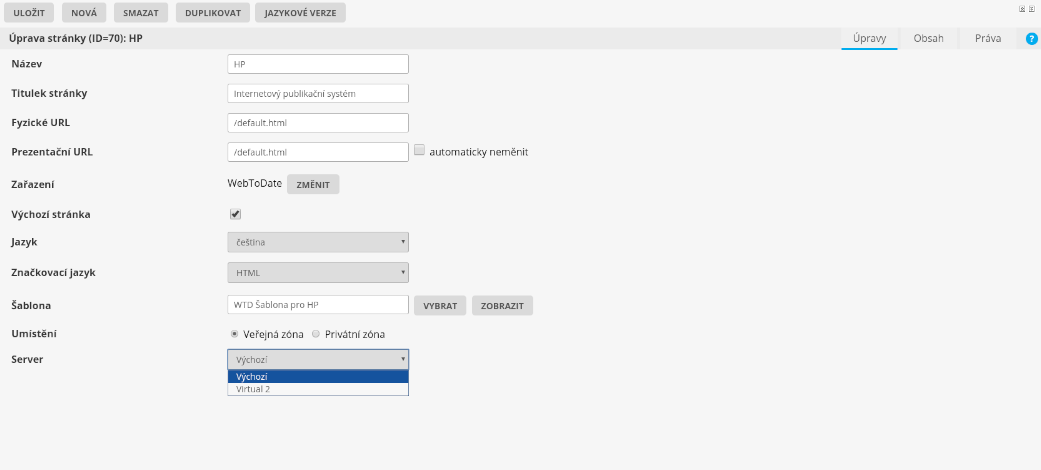This screenshot has height=470, width=1041.
Task: Expand the Značkovací jazyk dropdown
Action: [318, 272]
